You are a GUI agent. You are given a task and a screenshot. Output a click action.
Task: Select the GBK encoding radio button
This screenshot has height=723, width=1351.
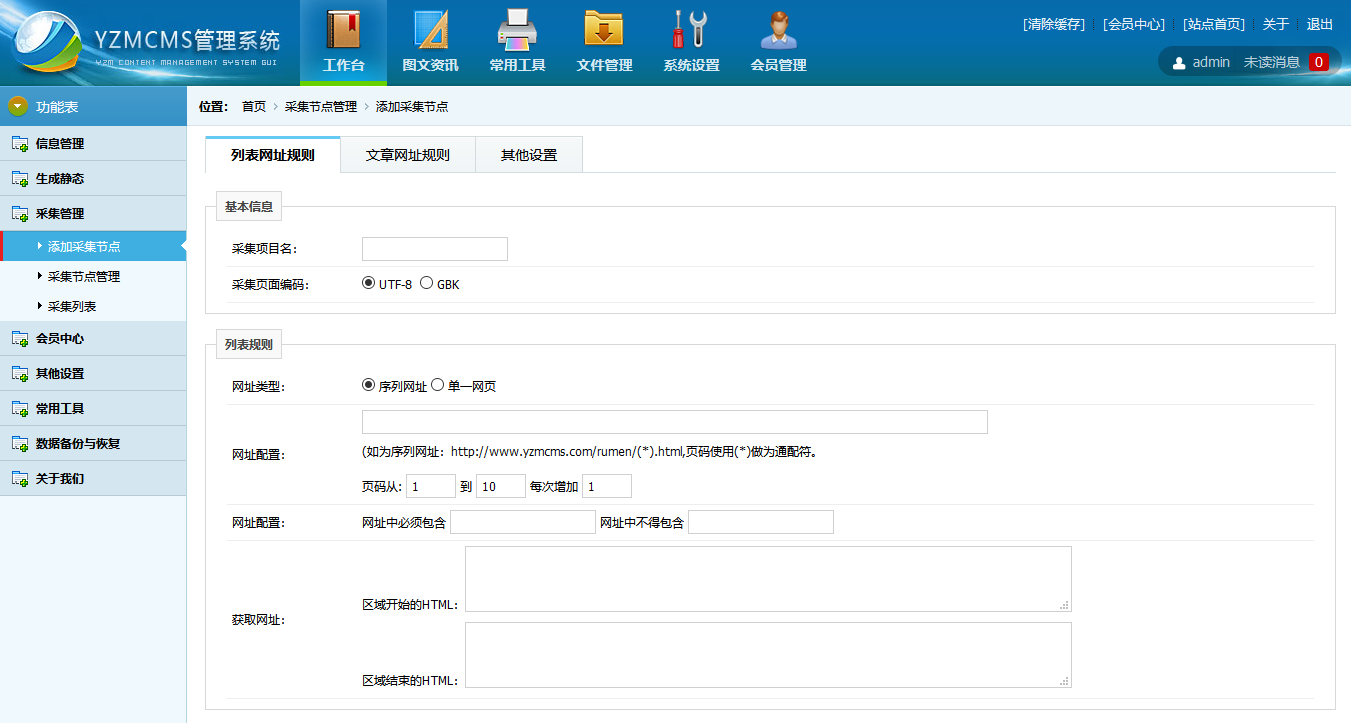point(427,283)
